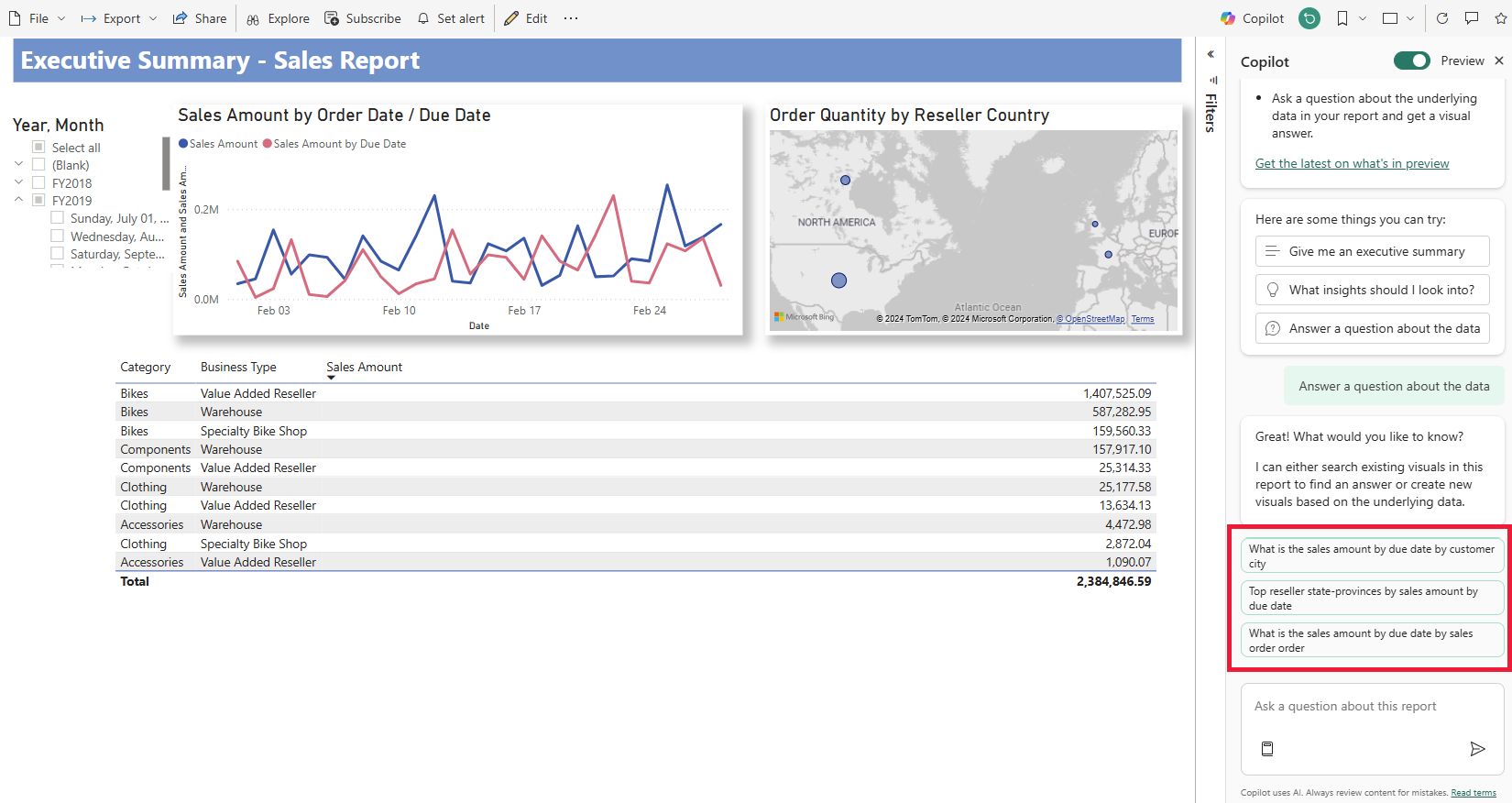Click the large North America map bubble

coord(838,280)
